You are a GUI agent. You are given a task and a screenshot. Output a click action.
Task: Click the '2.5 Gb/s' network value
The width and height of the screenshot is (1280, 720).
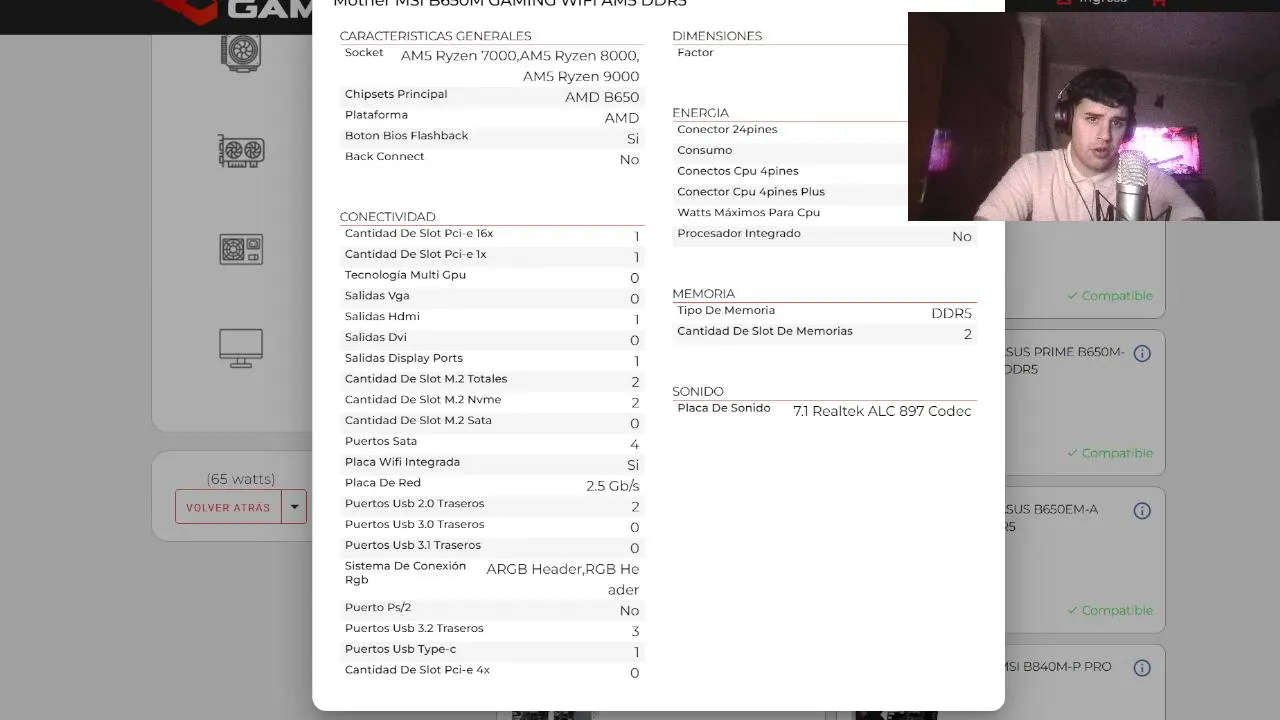click(612, 486)
